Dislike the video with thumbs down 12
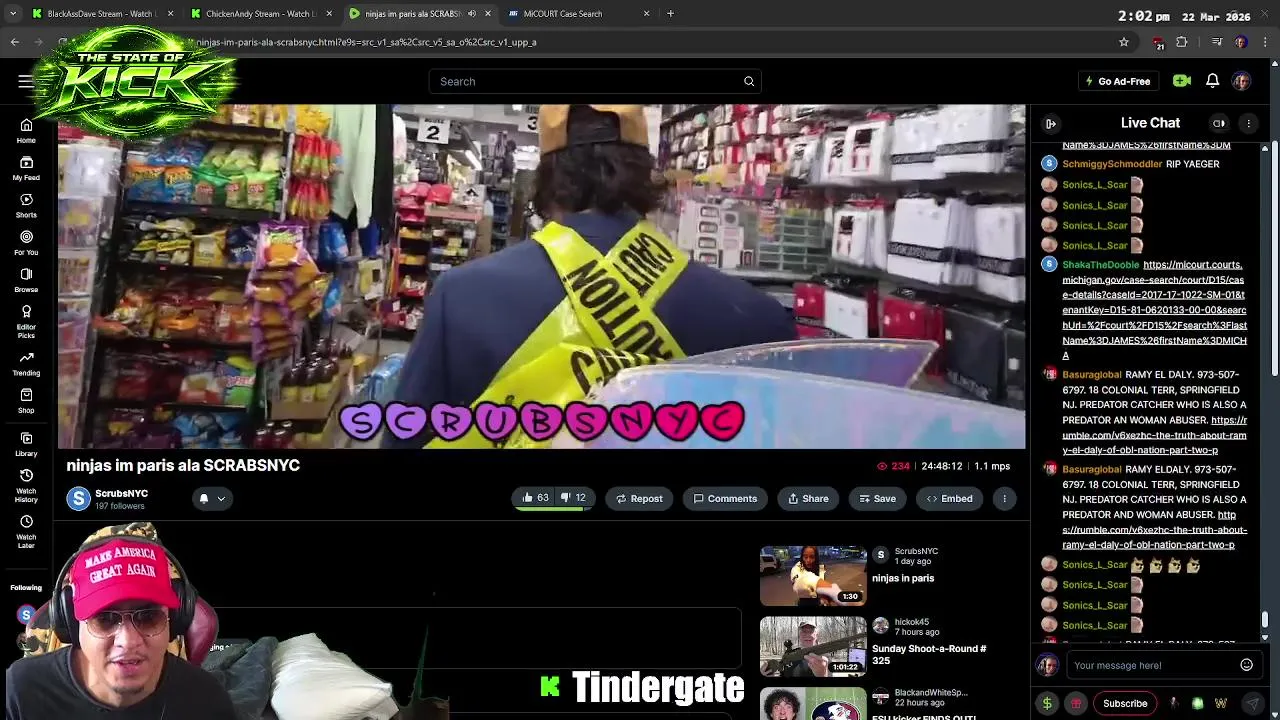Viewport: 1280px width, 720px height. (573, 498)
